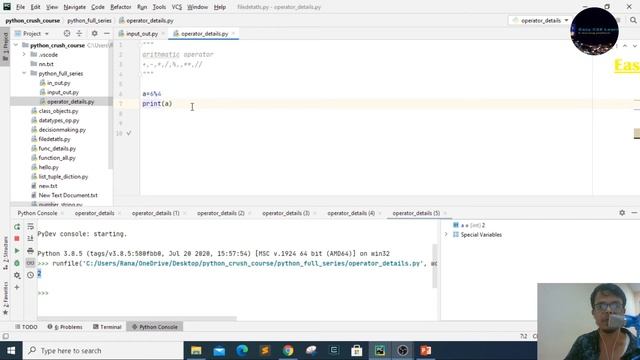
Task: Open PowerPoint from taskbar
Action: (425, 351)
